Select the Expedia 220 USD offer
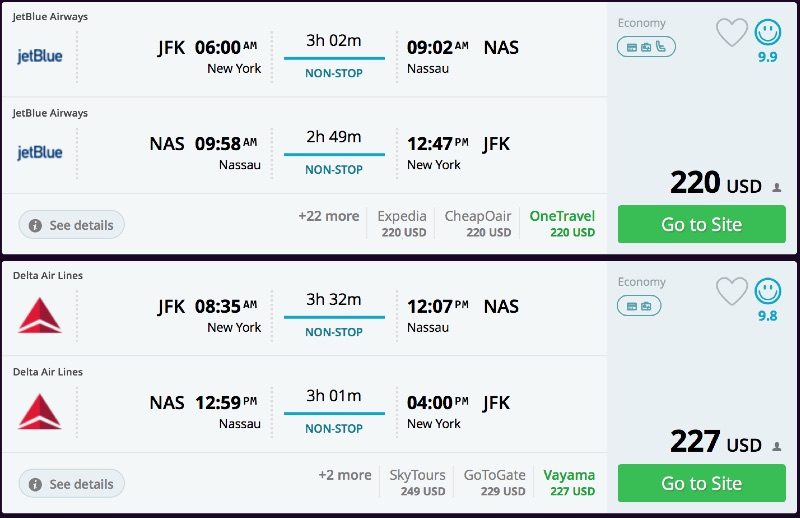The height and width of the screenshot is (518, 800). point(402,224)
